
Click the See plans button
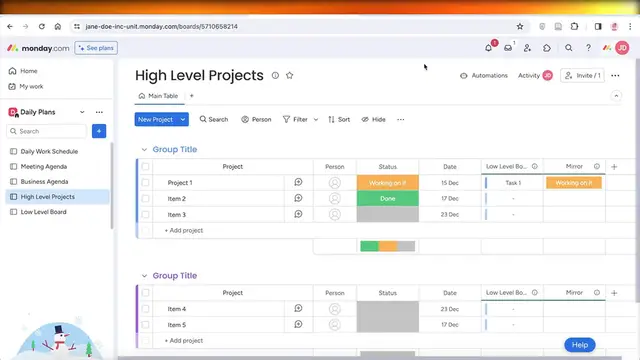(x=96, y=48)
